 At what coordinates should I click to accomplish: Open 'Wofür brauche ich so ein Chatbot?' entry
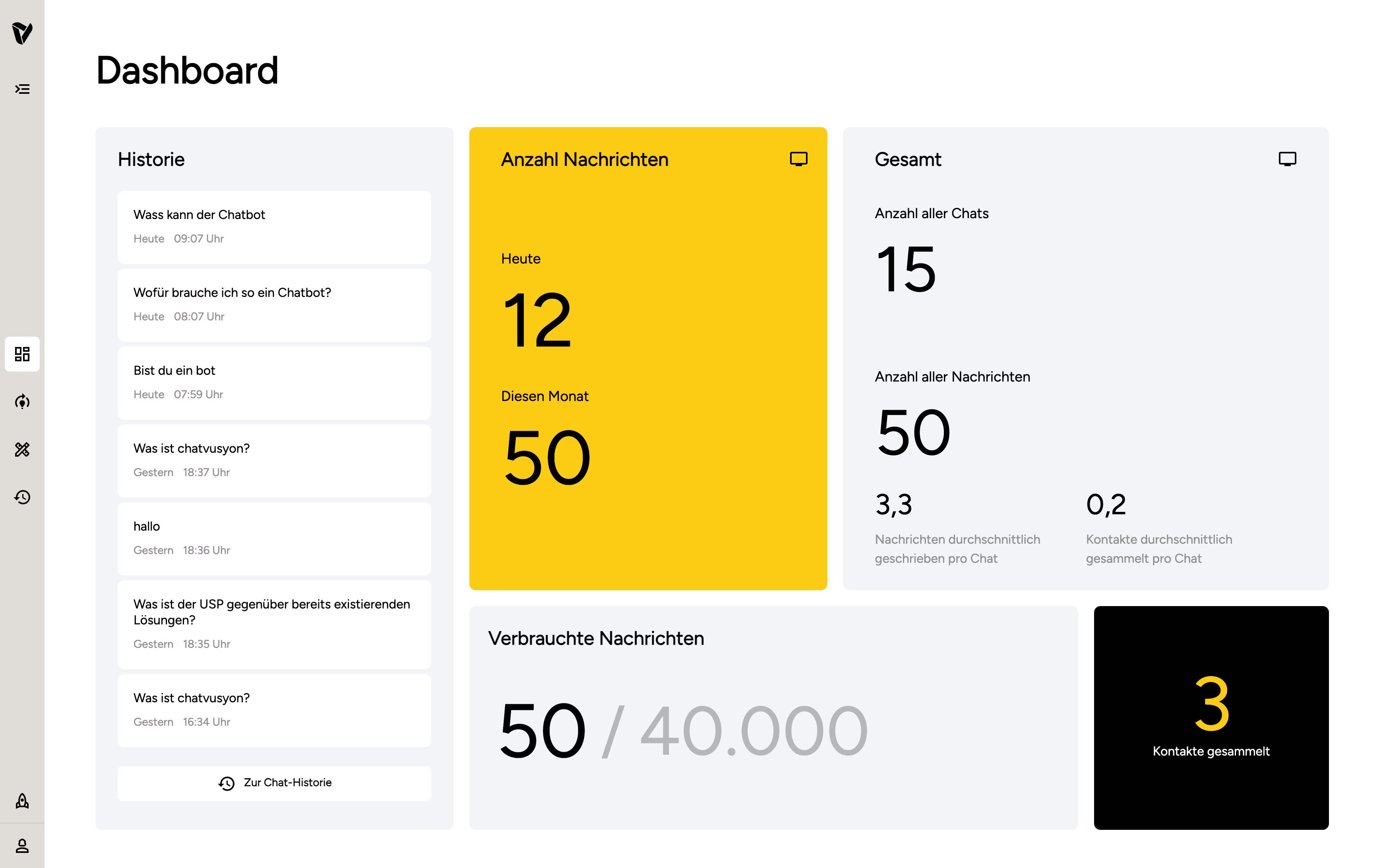pos(274,305)
